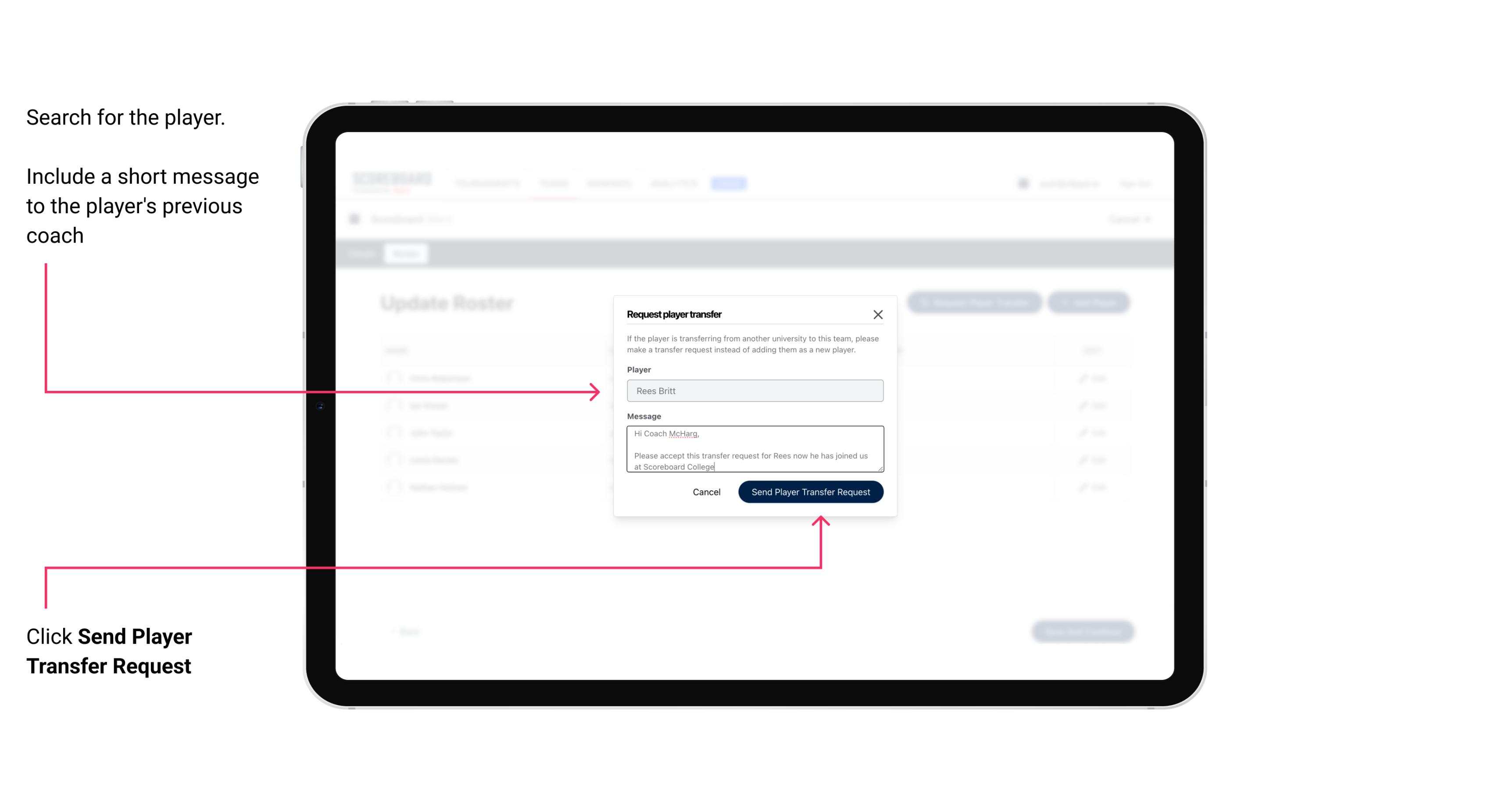Image resolution: width=1509 pixels, height=812 pixels.
Task: Select the Player name input field
Action: [753, 391]
